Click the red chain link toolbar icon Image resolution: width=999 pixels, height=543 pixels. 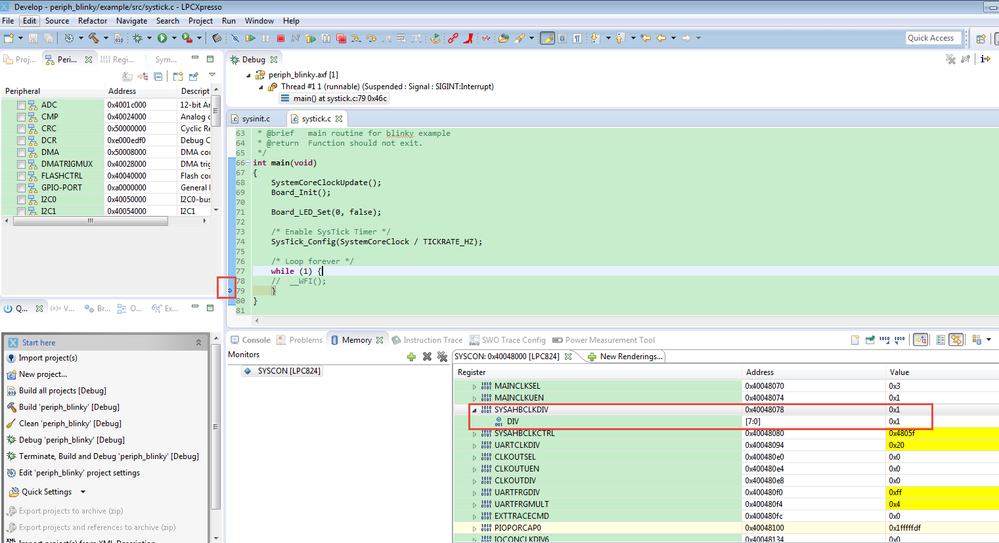(453, 38)
